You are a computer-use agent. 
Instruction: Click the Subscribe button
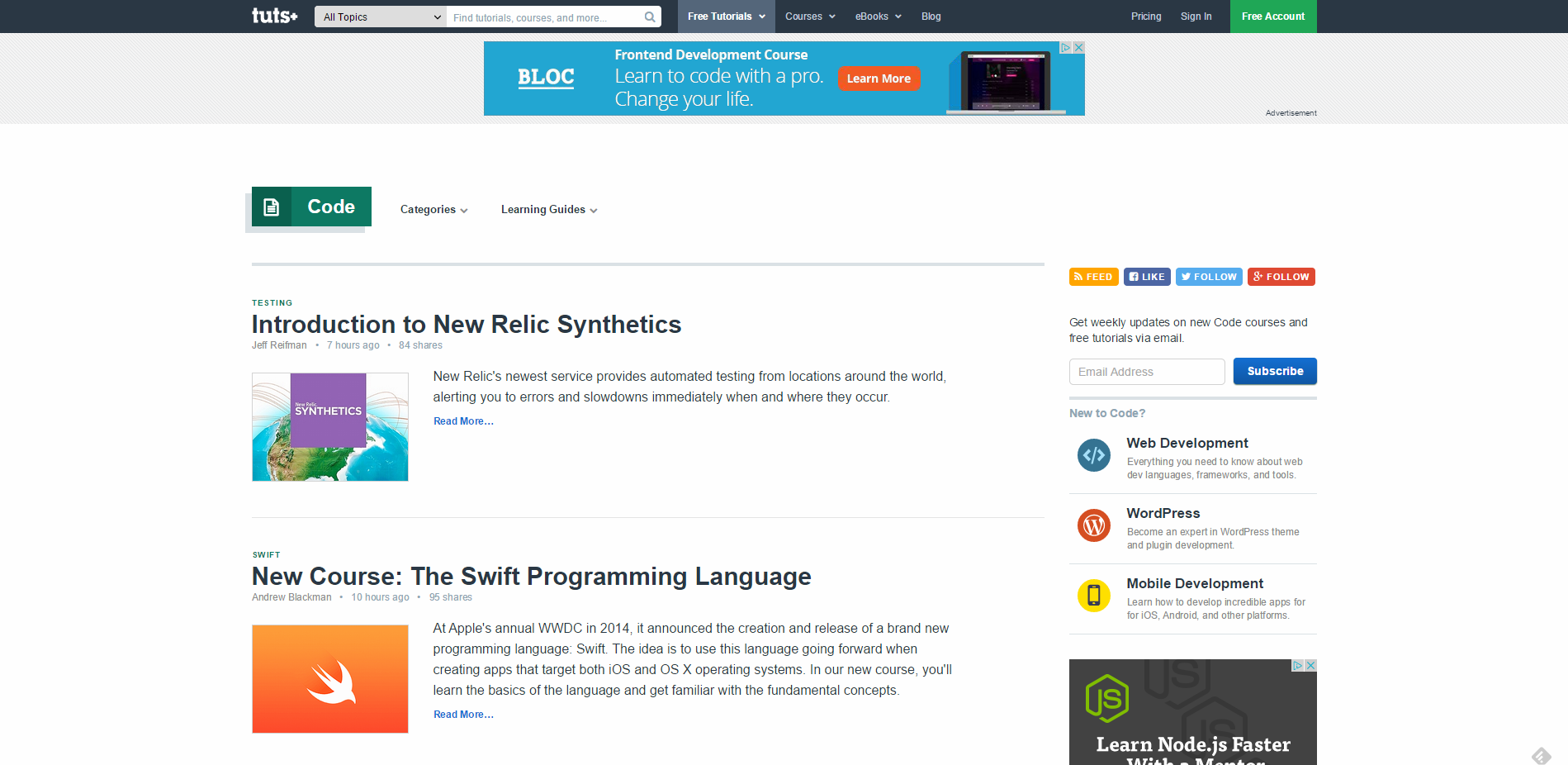coord(1275,372)
